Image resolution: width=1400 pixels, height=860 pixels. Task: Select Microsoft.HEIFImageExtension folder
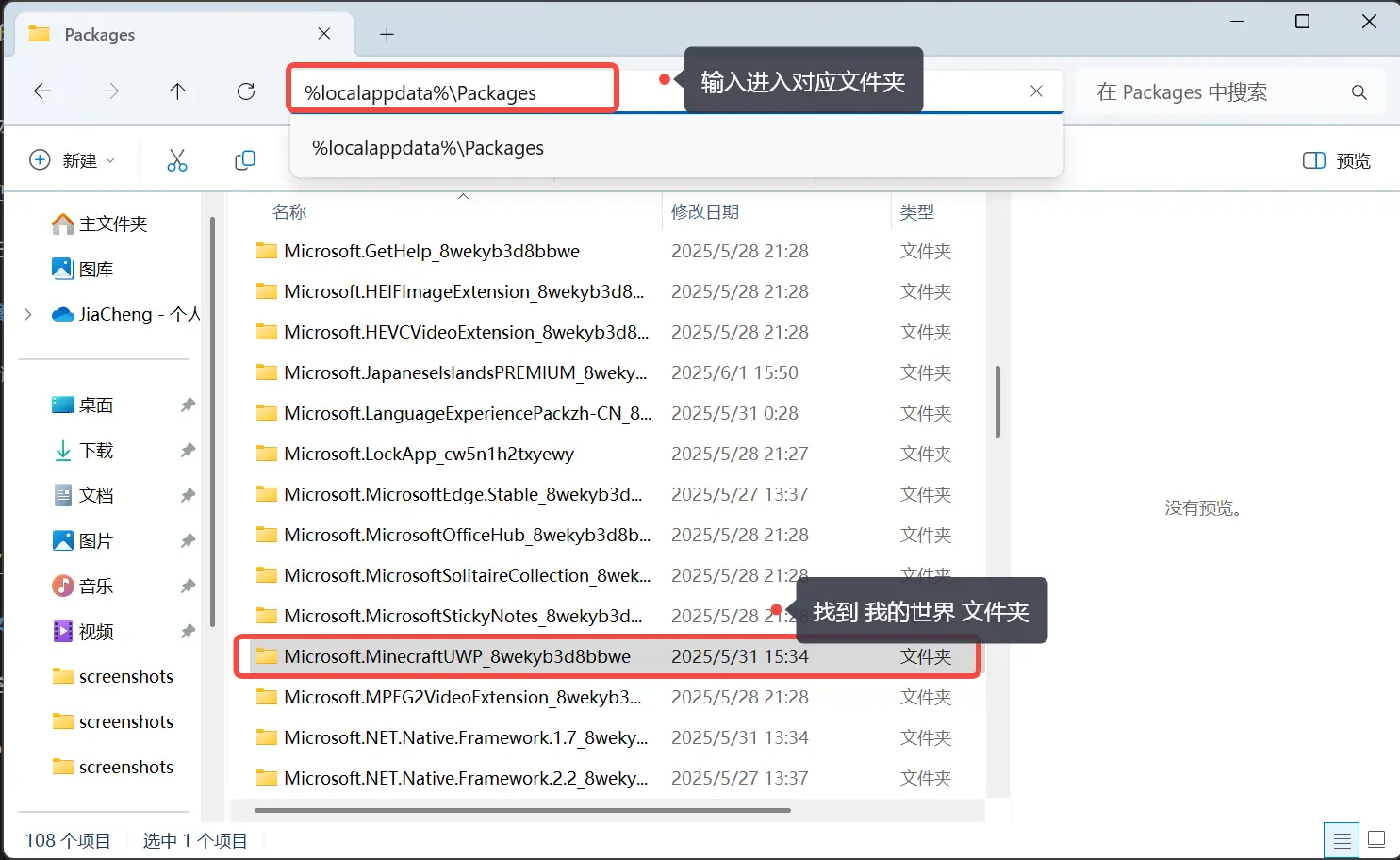click(x=618, y=291)
